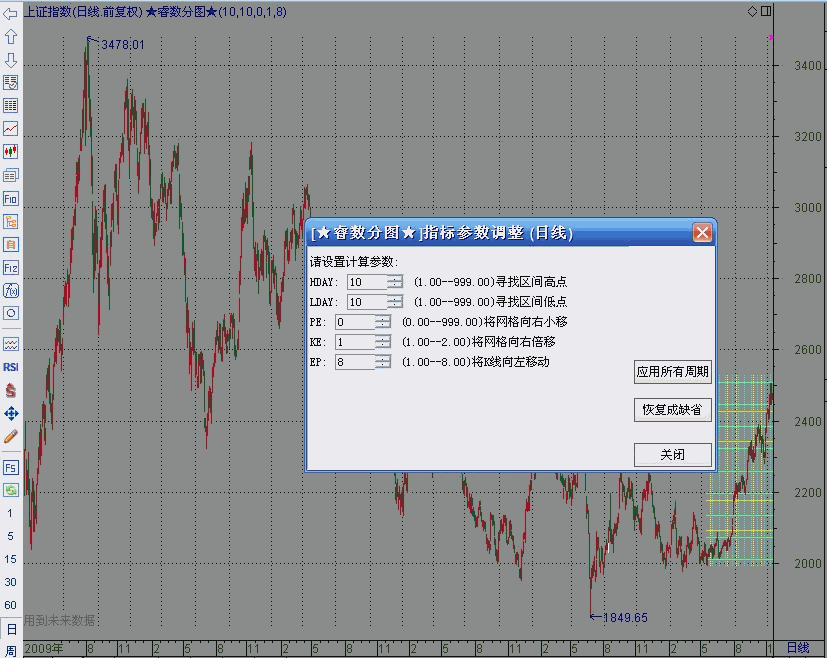Click the left arrow back icon
This screenshot has width=827, height=662.
coord(11,14)
